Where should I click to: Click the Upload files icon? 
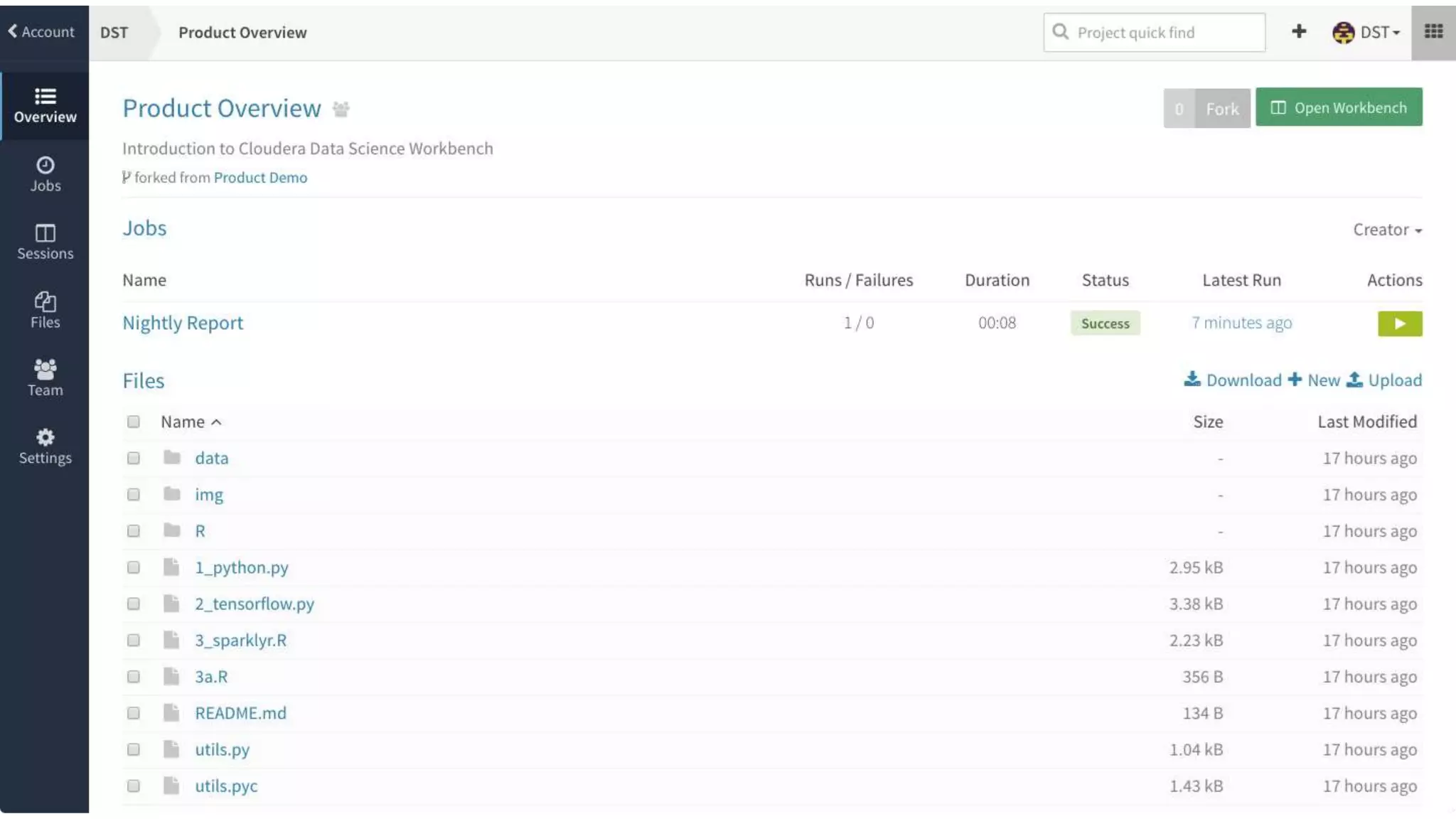[1355, 380]
